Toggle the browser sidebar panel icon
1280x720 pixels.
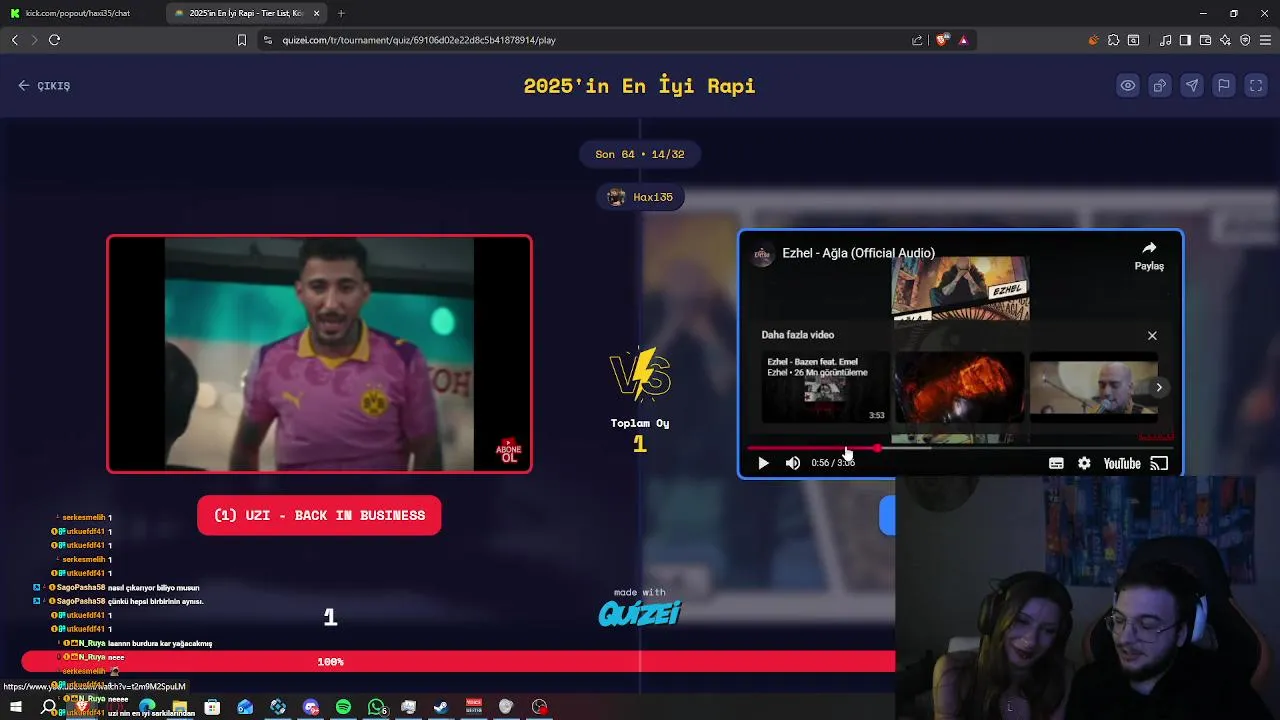click(x=1185, y=40)
